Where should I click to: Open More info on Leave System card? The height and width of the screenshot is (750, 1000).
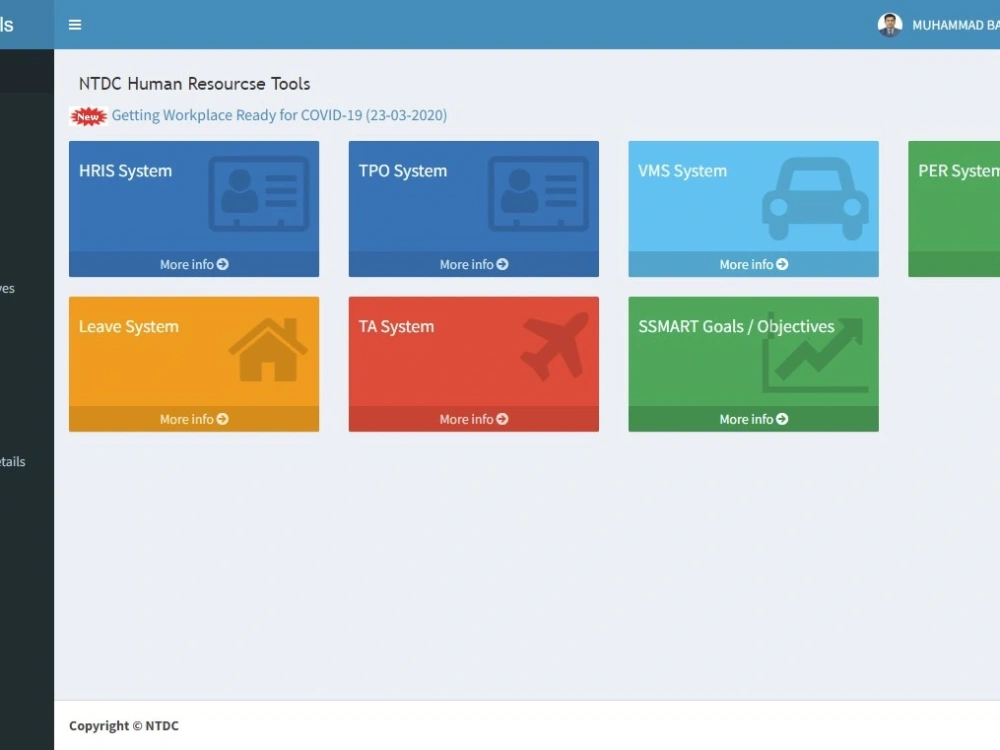point(194,419)
